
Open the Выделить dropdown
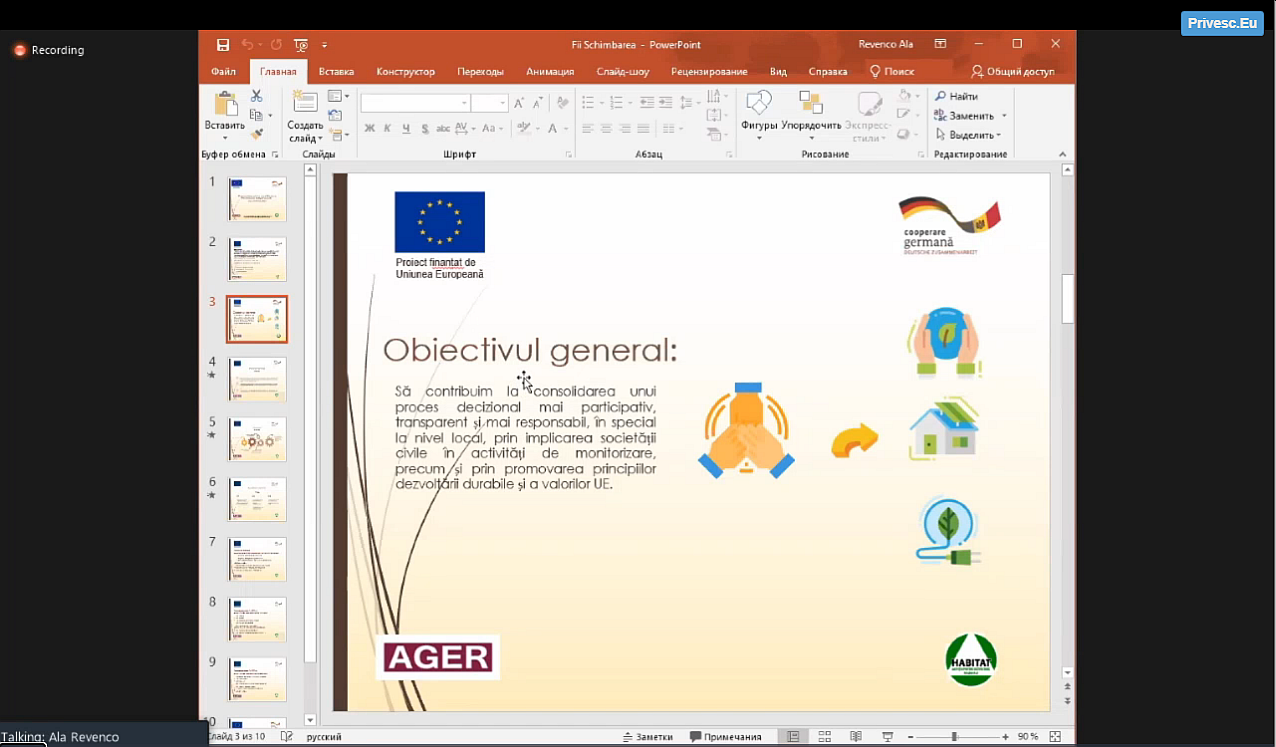970,135
